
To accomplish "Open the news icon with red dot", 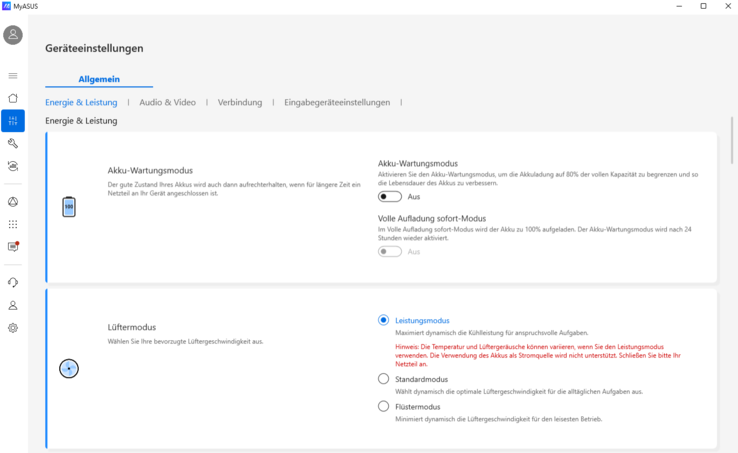I will tap(13, 246).
